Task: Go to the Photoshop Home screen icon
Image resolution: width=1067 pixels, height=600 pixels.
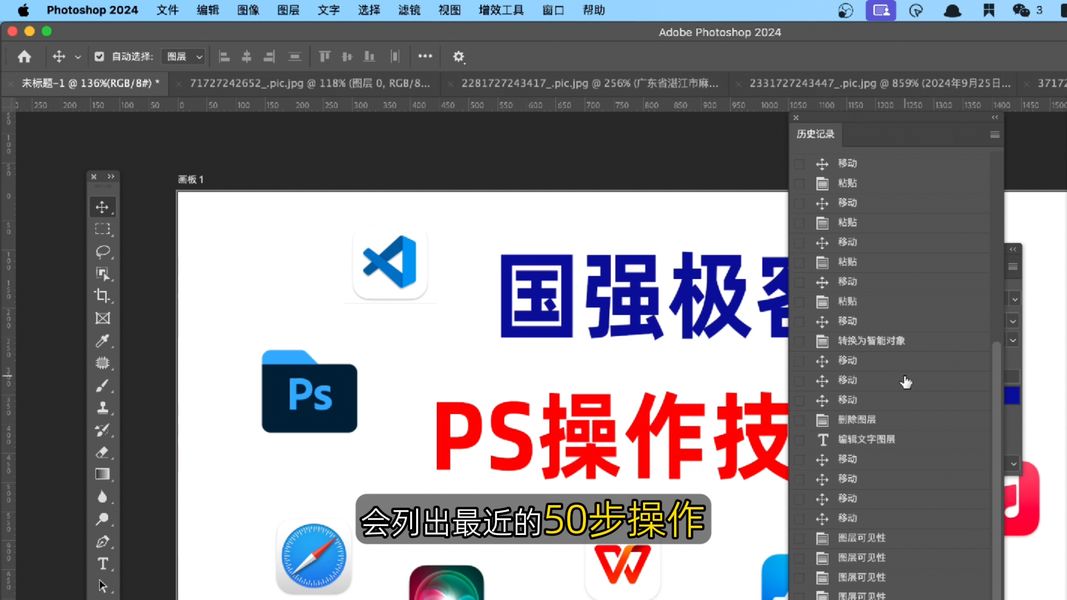Action: (24, 56)
